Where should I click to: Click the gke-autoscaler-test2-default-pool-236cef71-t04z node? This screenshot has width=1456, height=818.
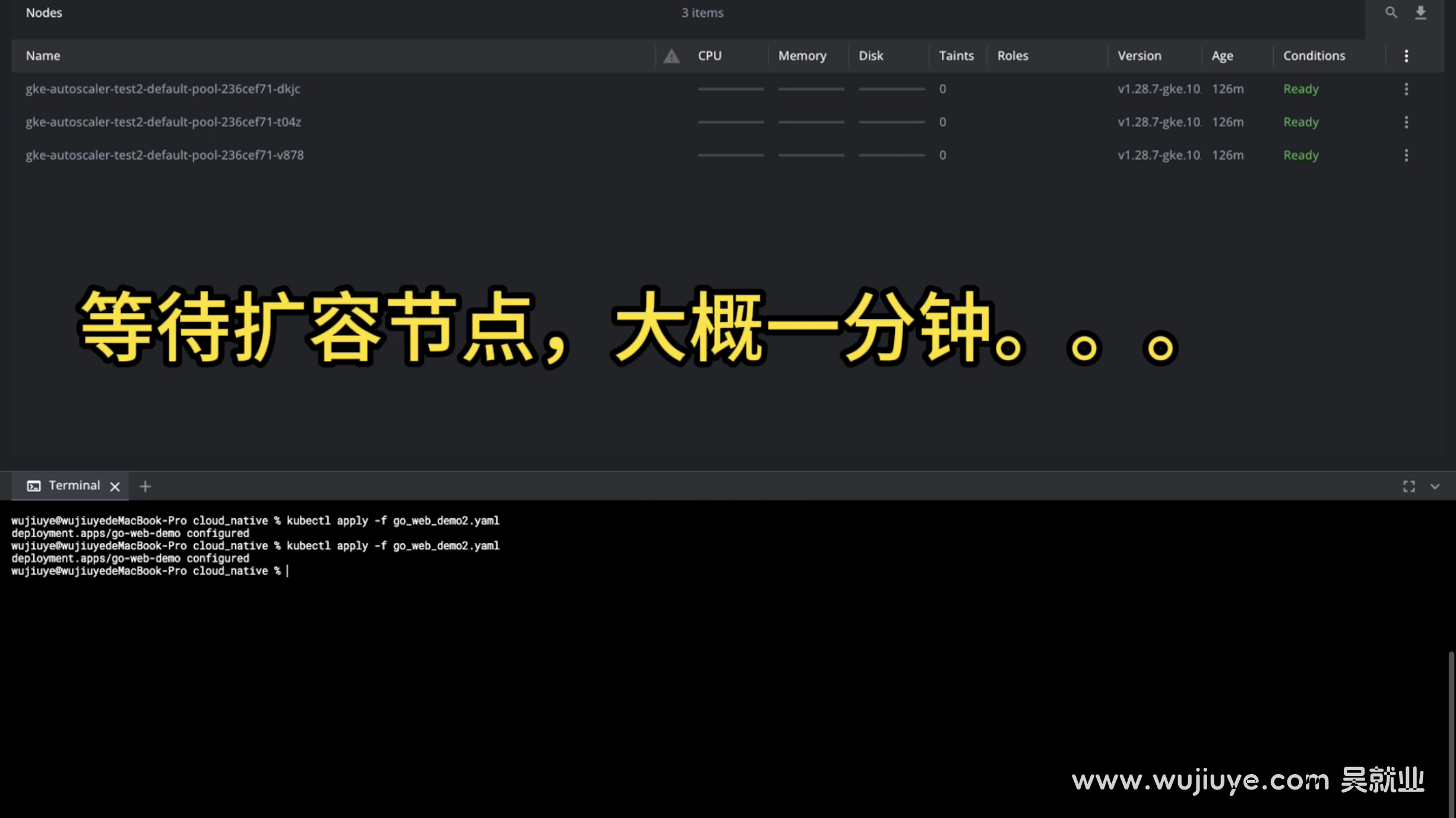(x=163, y=121)
